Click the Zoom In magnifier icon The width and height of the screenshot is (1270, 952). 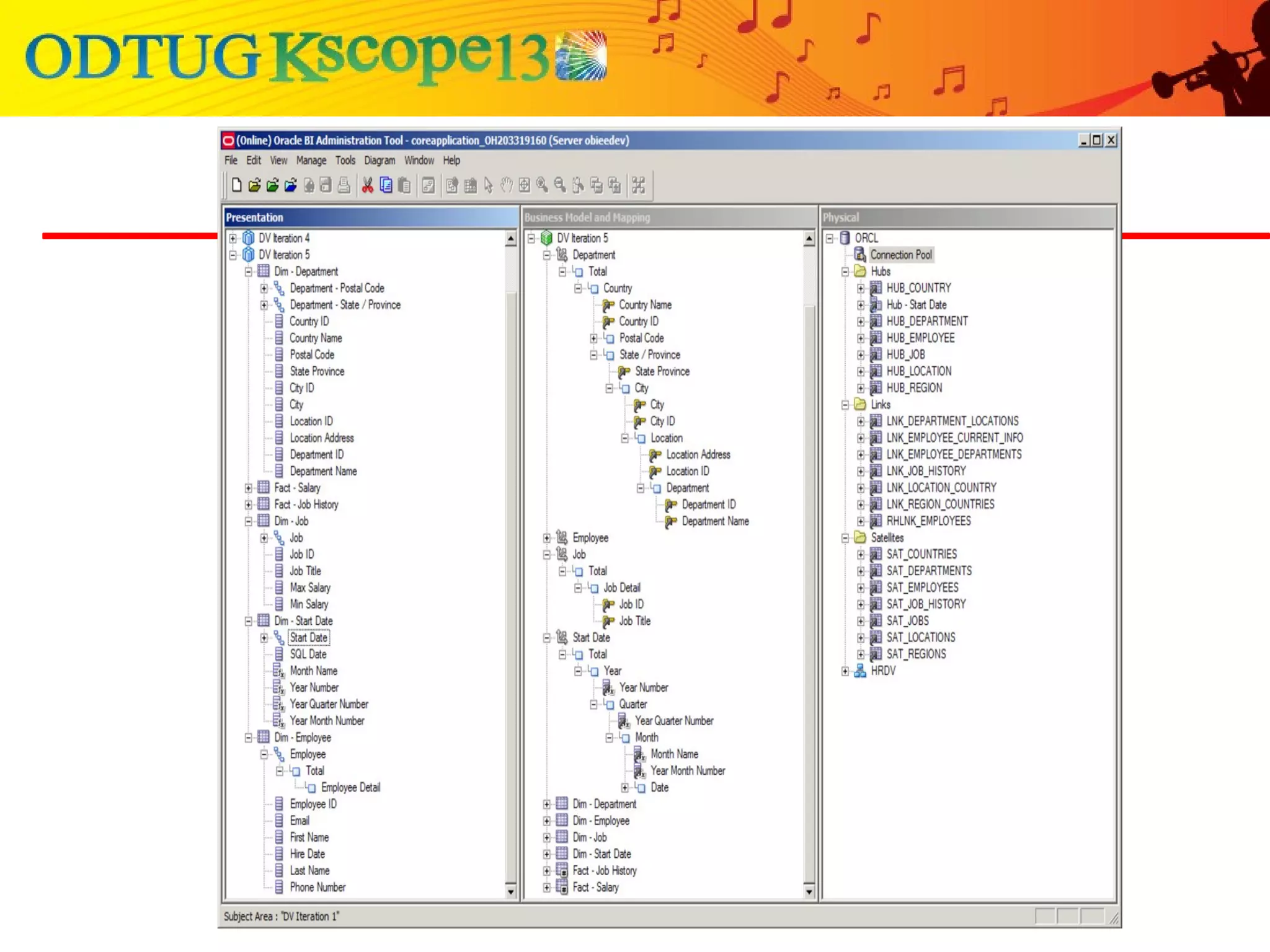pyautogui.click(x=542, y=185)
